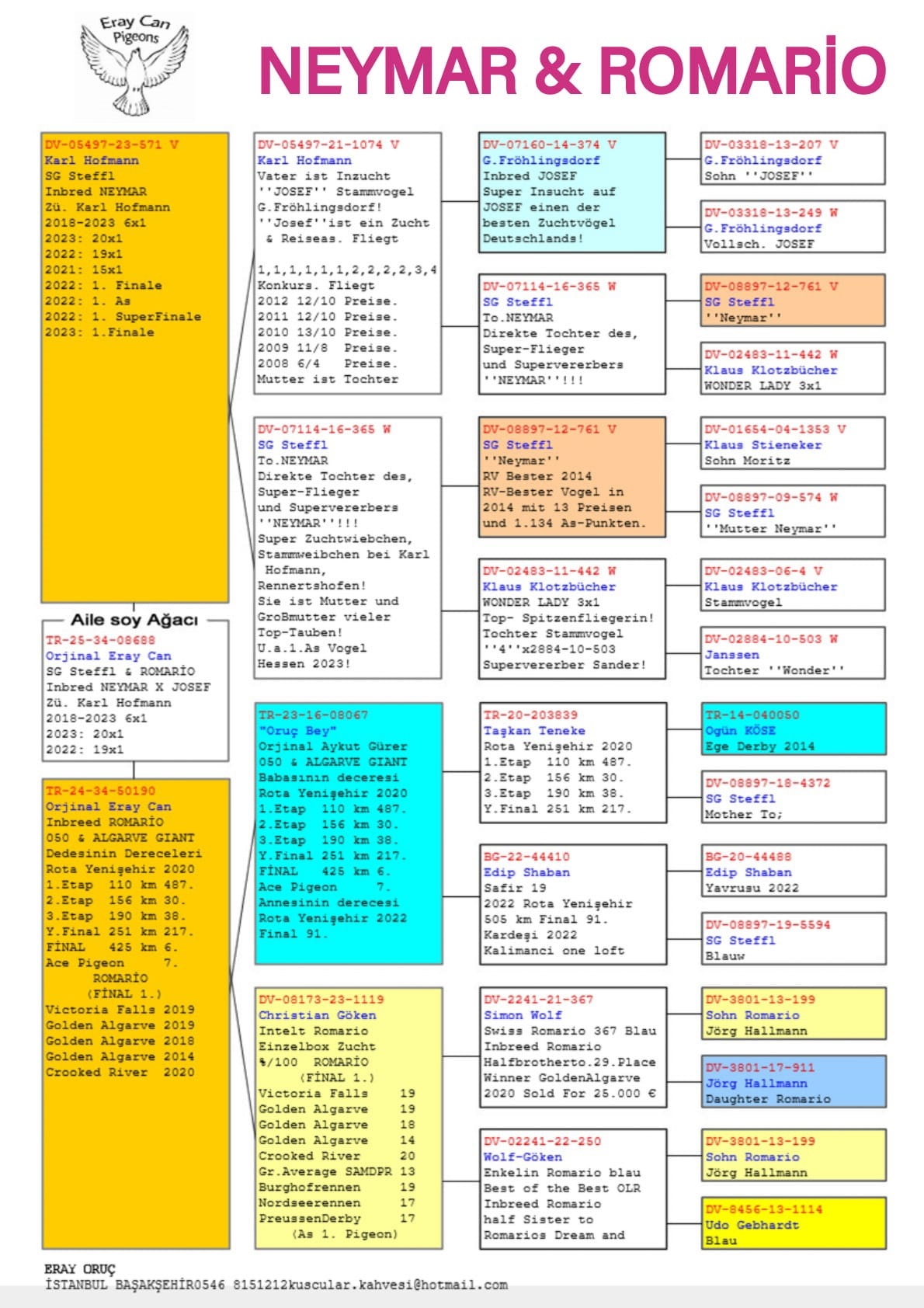The width and height of the screenshot is (924, 1308).
Task: Click the 'Daughter Romario' line
Action: pos(767,1099)
